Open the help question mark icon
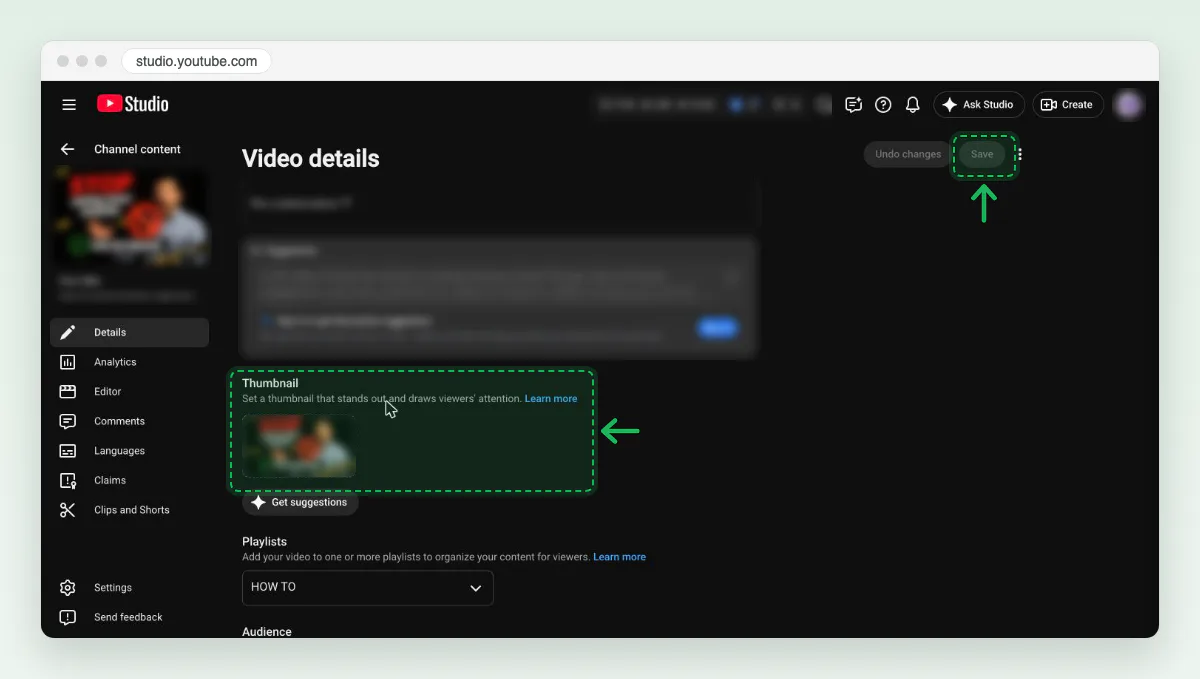Viewport: 1200px width, 679px height. pos(883,104)
